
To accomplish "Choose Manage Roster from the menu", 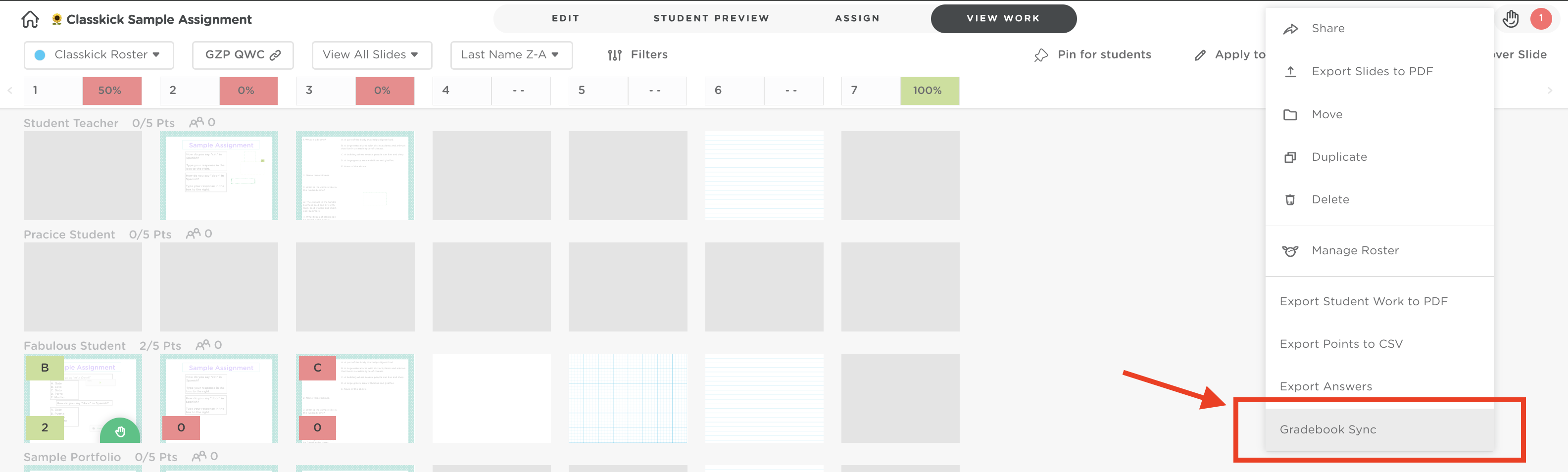I will tap(1379, 251).
